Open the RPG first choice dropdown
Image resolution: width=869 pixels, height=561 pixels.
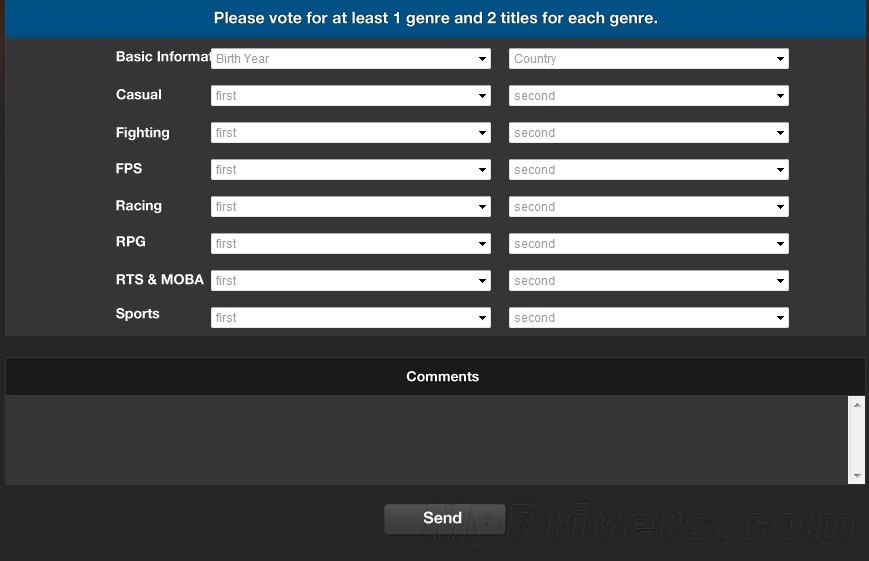click(x=350, y=244)
